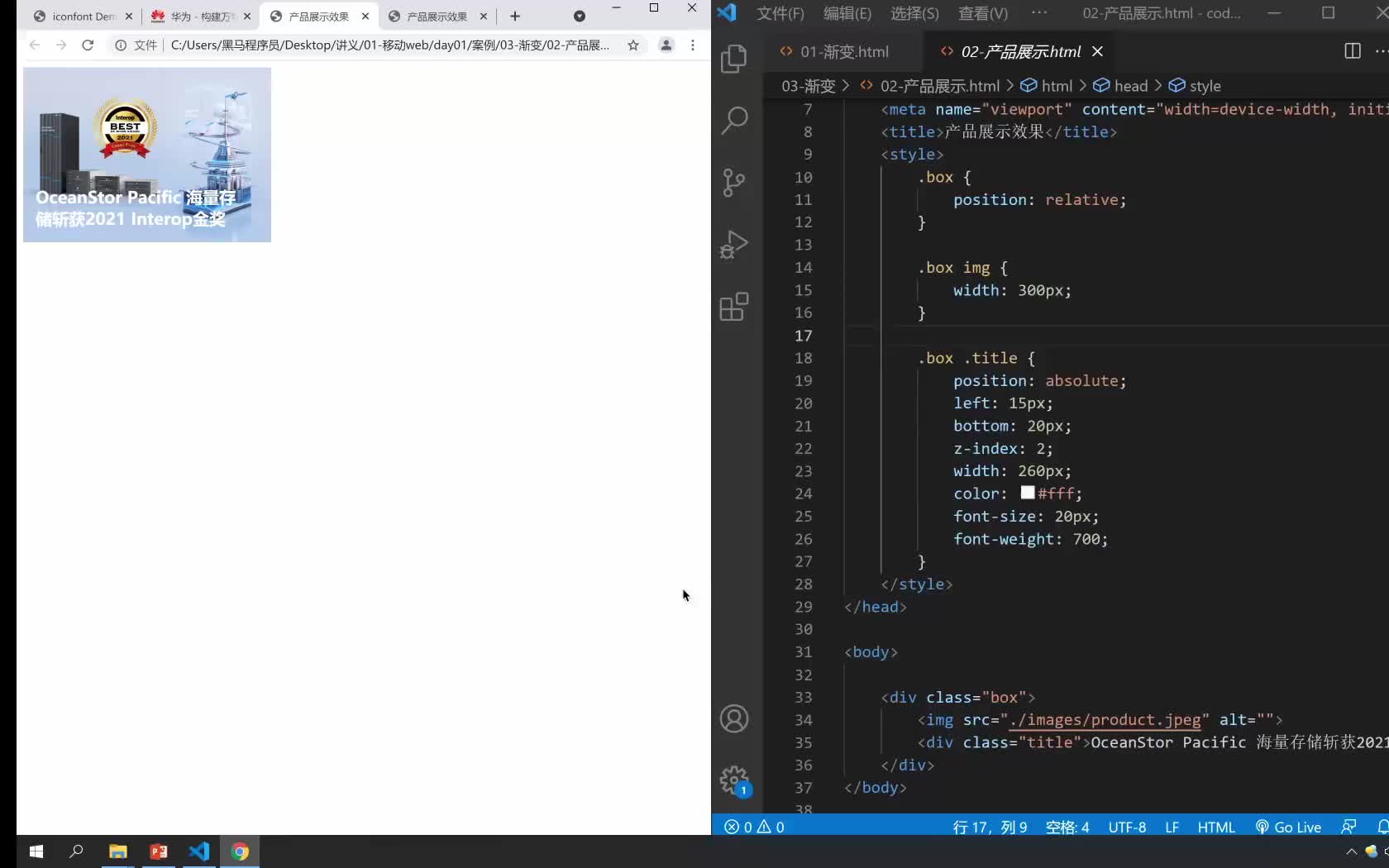Viewport: 1389px width, 868px height.
Task: Open PowerPoint from taskbar
Action: click(x=159, y=851)
